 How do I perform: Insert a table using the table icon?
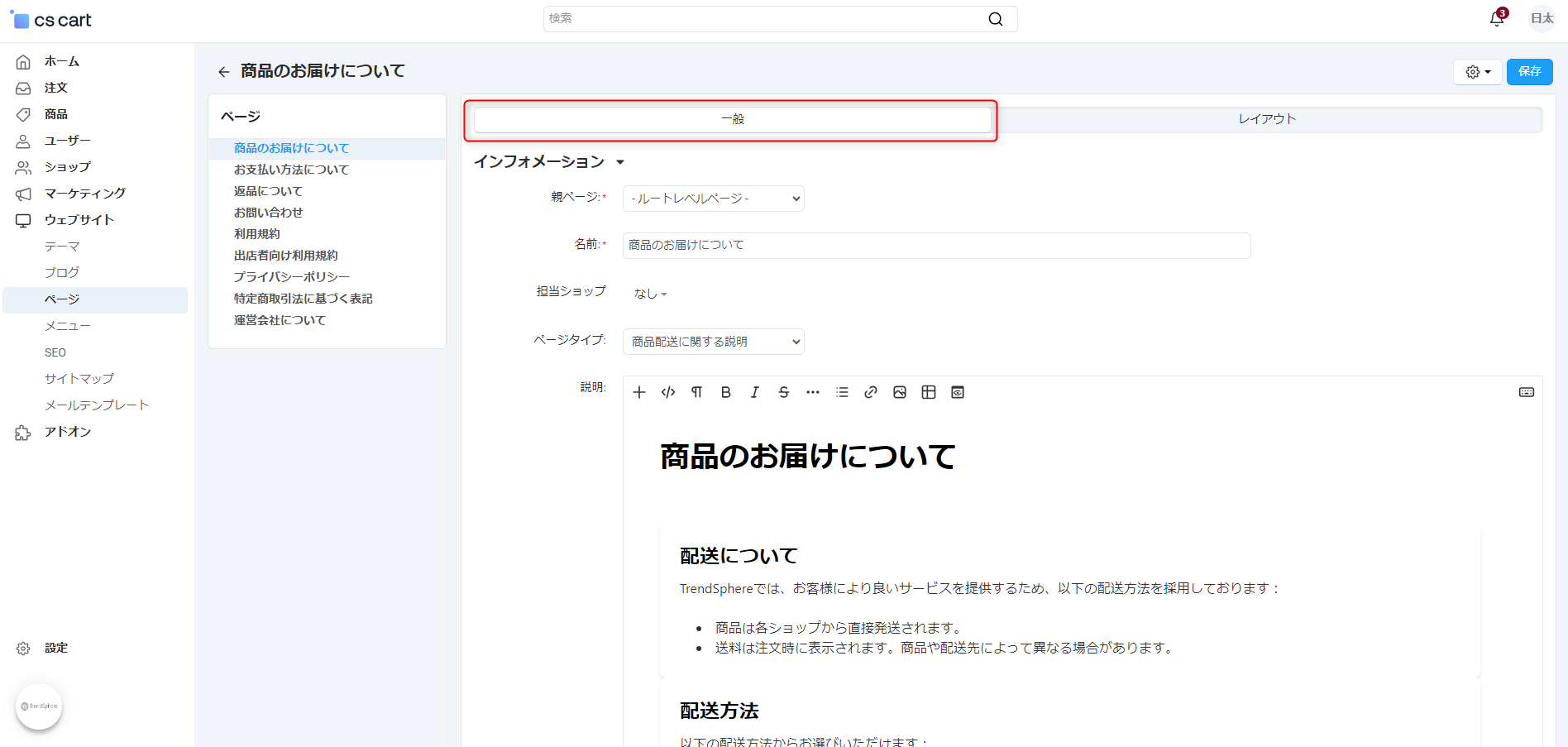[928, 392]
